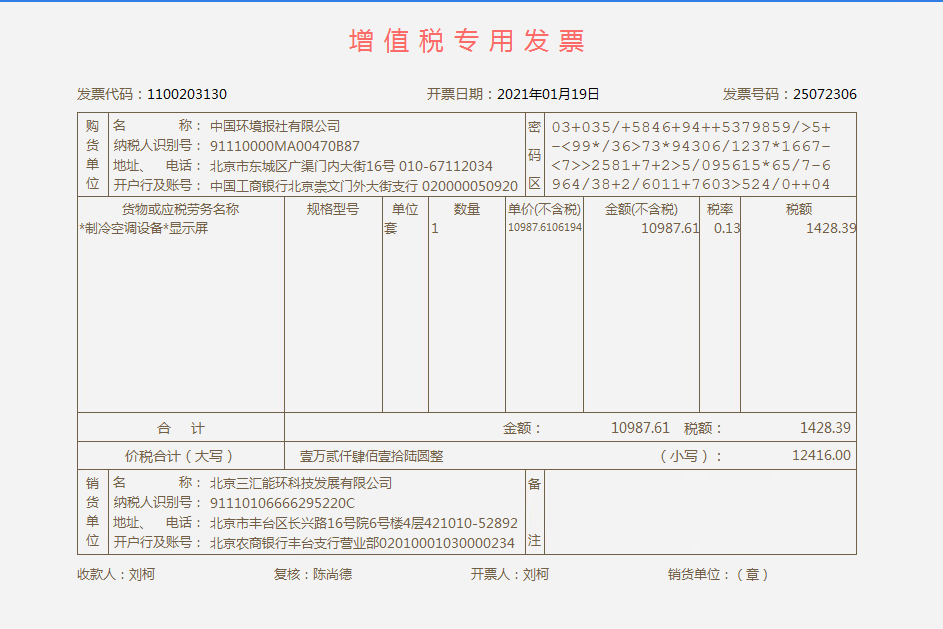Click reviewer 复核:陈尚德
The height and width of the screenshot is (629, 943).
313,574
